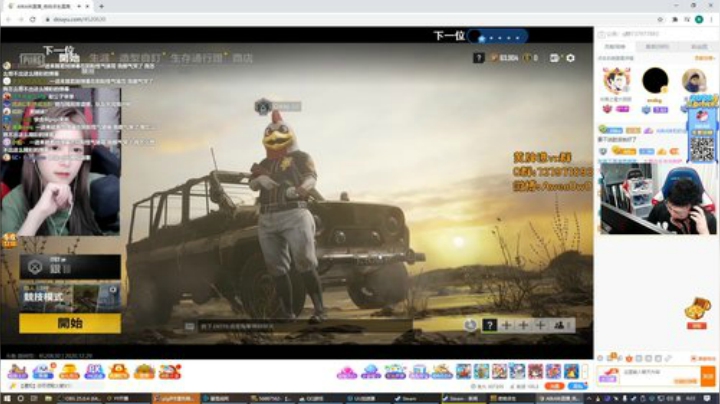Click the question mark beside team slots
Image resolution: width=720 pixels, height=404 pixels.
point(489,325)
